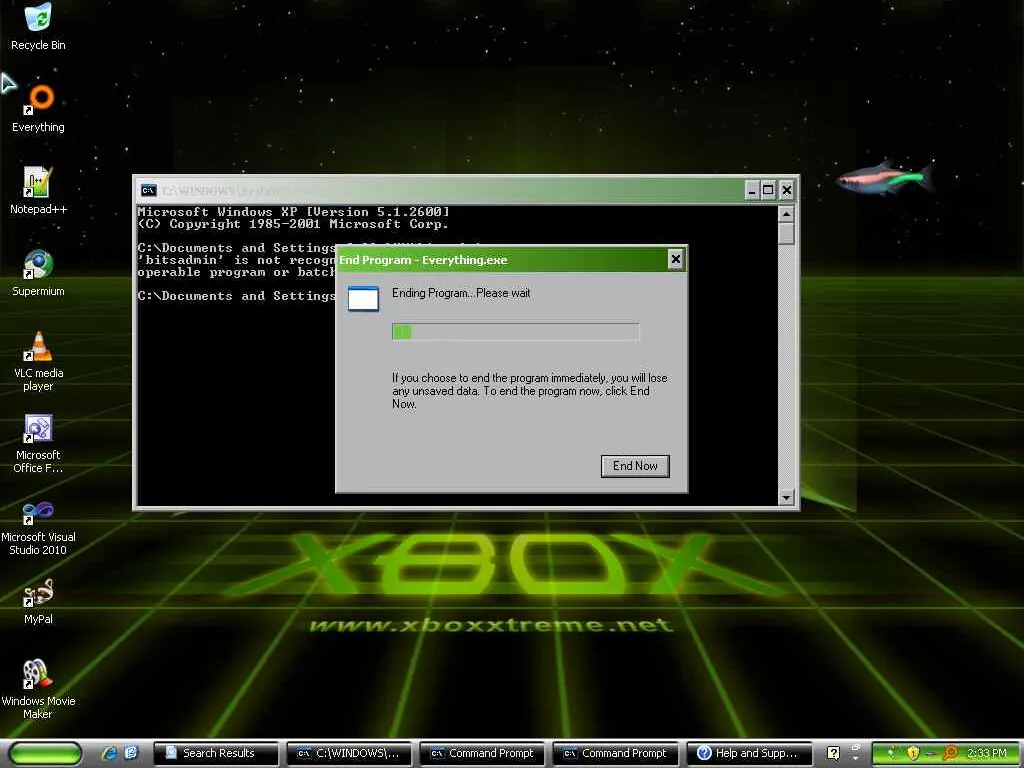Close the End Program dialog
The width and height of the screenshot is (1024, 768).
[675, 259]
